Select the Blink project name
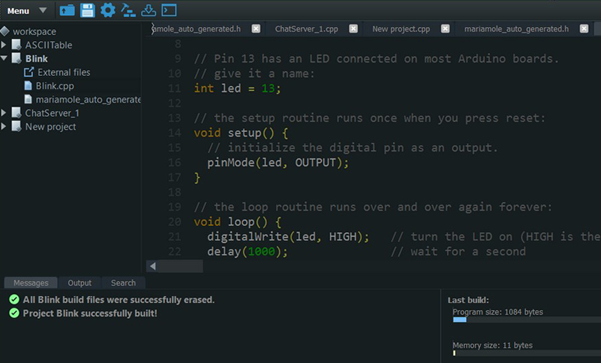 [36, 59]
